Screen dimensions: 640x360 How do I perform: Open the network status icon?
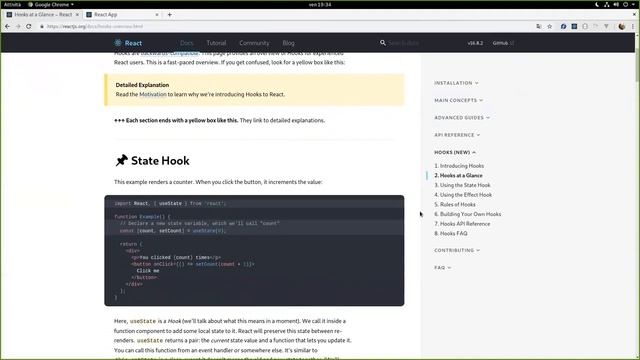point(607,4)
